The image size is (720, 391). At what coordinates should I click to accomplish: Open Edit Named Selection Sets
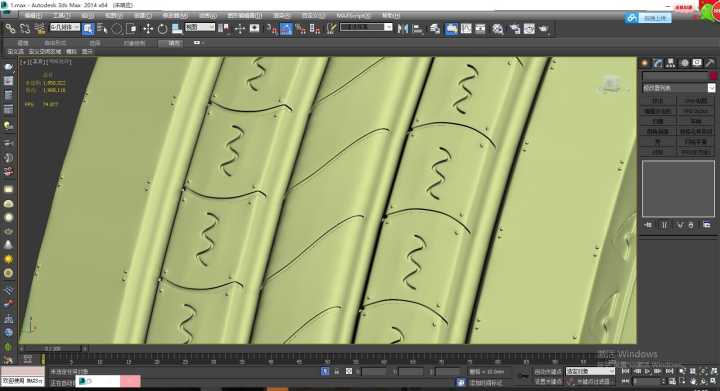click(331, 29)
